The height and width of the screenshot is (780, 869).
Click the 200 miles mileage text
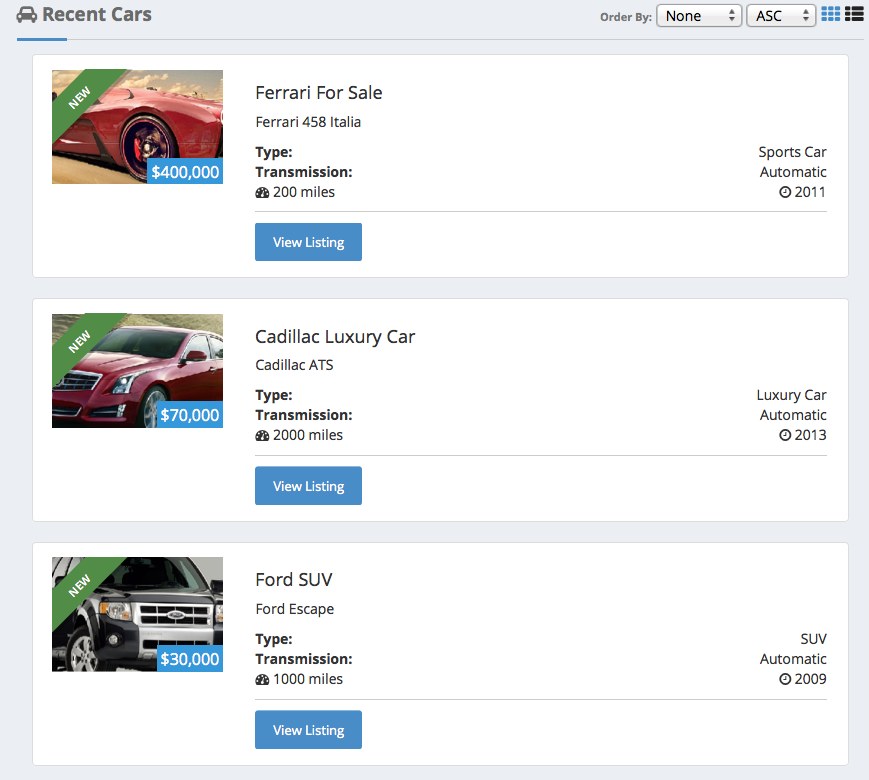tap(304, 192)
